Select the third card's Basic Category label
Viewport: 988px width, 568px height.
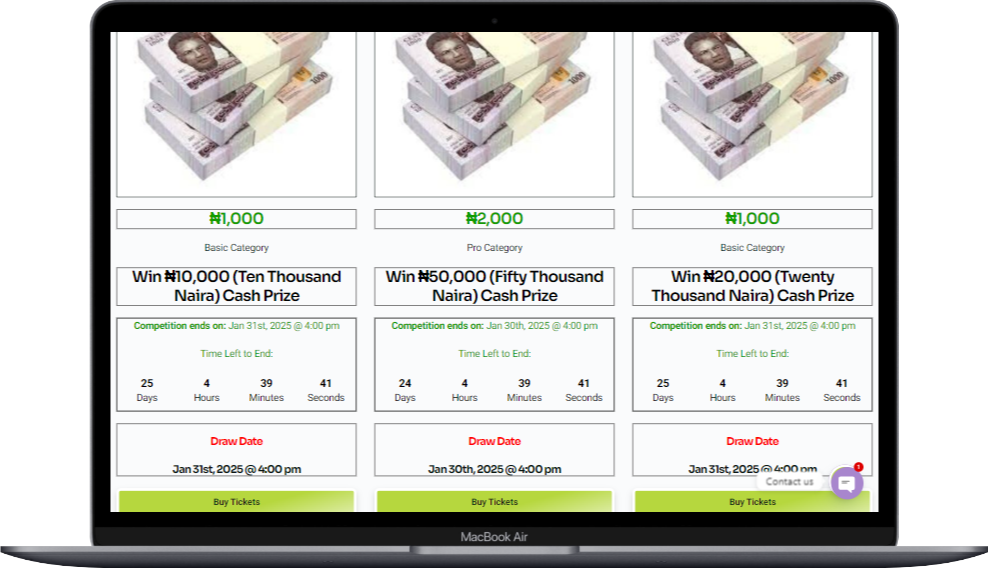click(x=752, y=248)
